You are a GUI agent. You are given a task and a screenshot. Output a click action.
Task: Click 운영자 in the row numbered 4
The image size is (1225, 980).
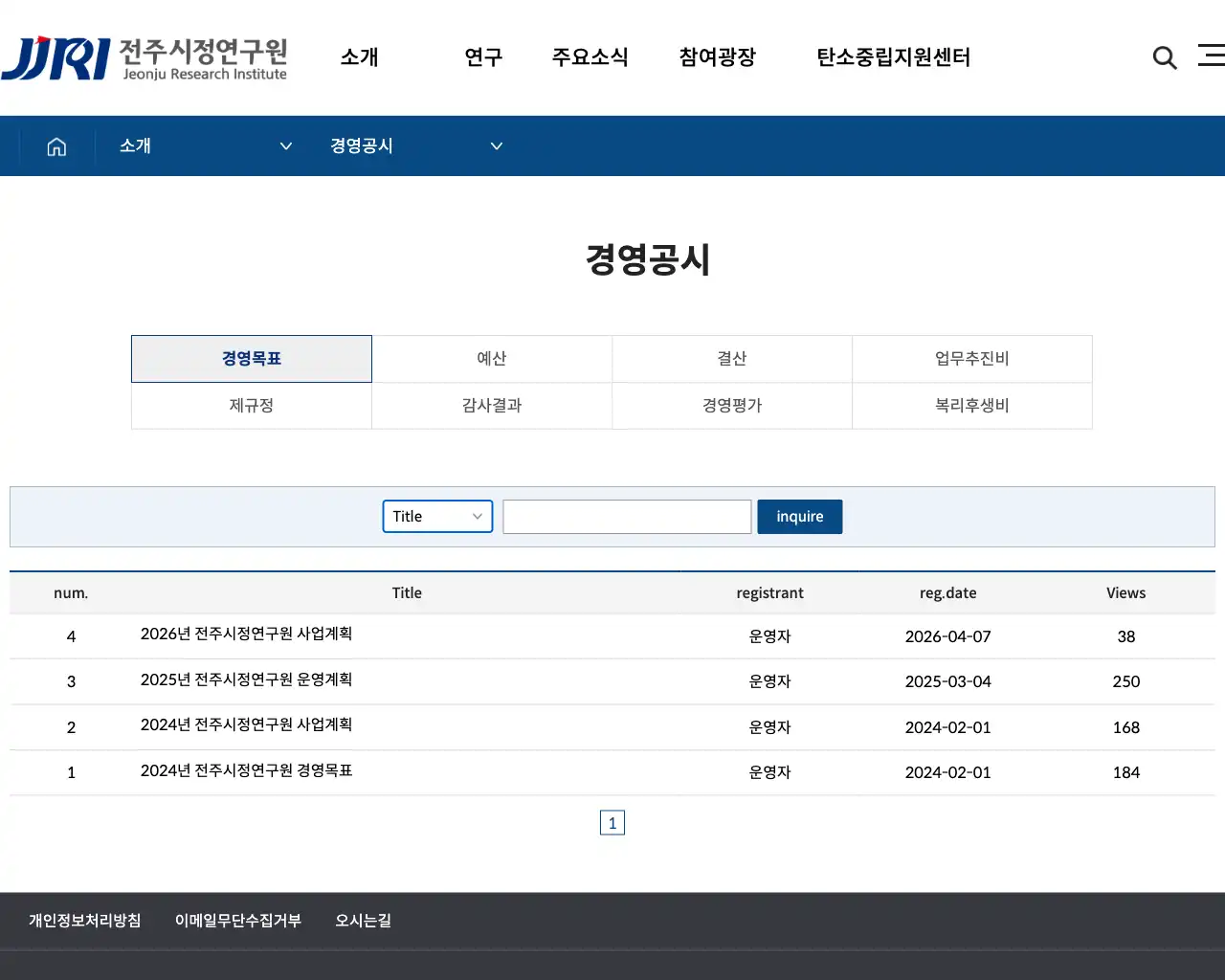[770, 636]
